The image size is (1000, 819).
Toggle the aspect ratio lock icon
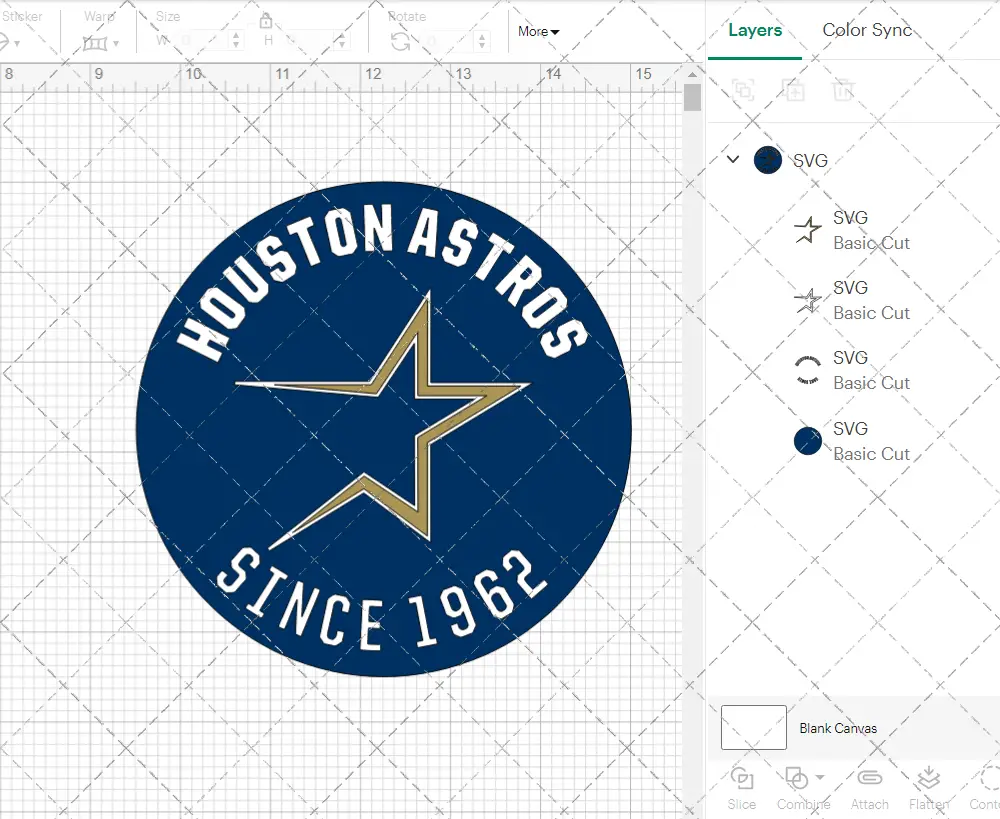(x=265, y=21)
